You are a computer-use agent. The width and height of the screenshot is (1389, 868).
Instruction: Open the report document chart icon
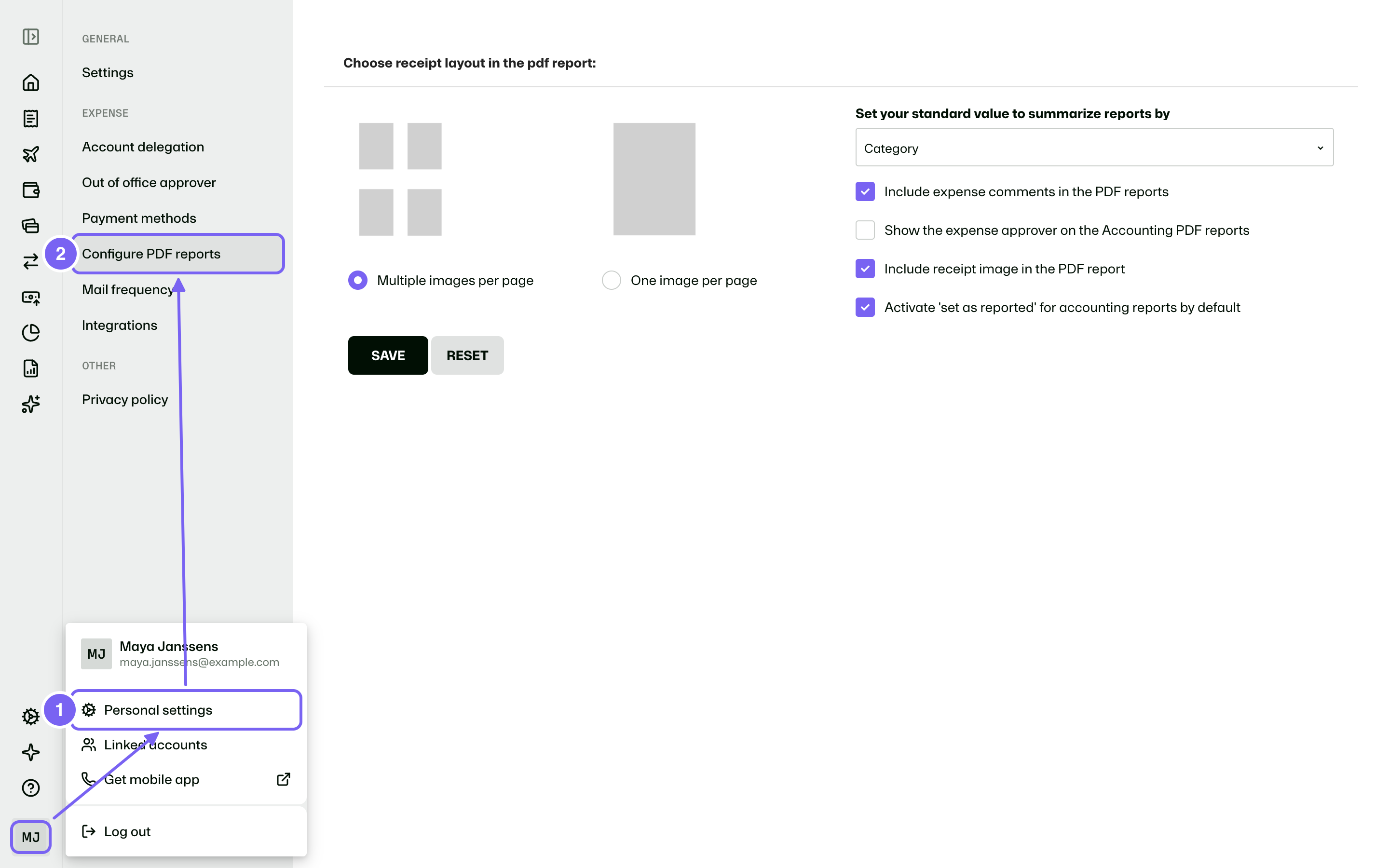[30, 368]
